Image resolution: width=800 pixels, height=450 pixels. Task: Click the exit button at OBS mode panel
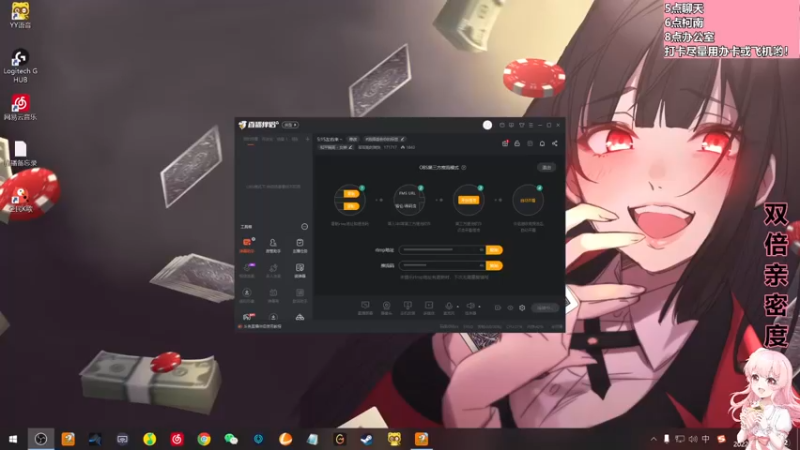tap(546, 167)
